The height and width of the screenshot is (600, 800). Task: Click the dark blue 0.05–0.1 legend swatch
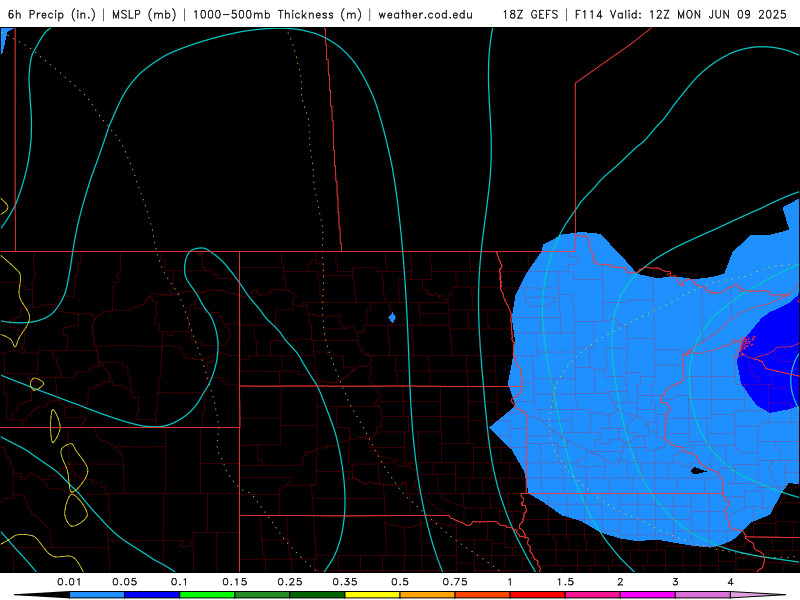pos(152,595)
